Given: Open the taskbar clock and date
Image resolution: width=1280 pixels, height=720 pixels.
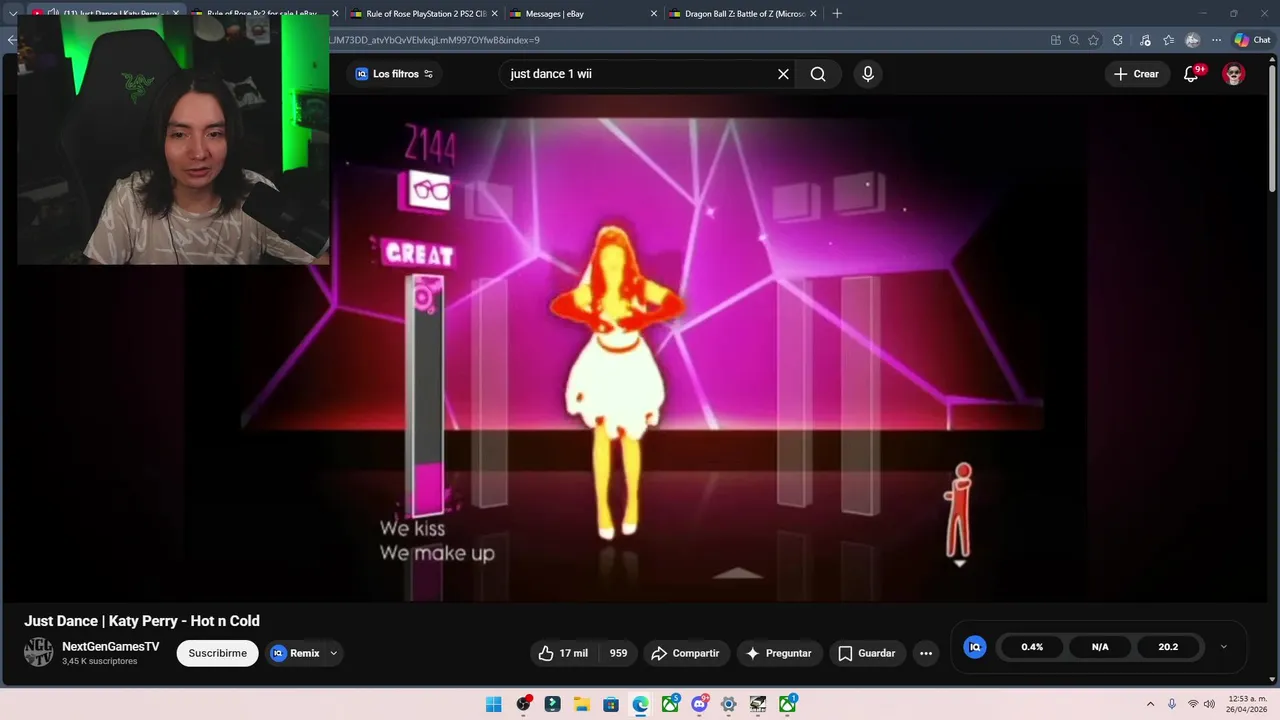Looking at the screenshot, I should click(1247, 704).
